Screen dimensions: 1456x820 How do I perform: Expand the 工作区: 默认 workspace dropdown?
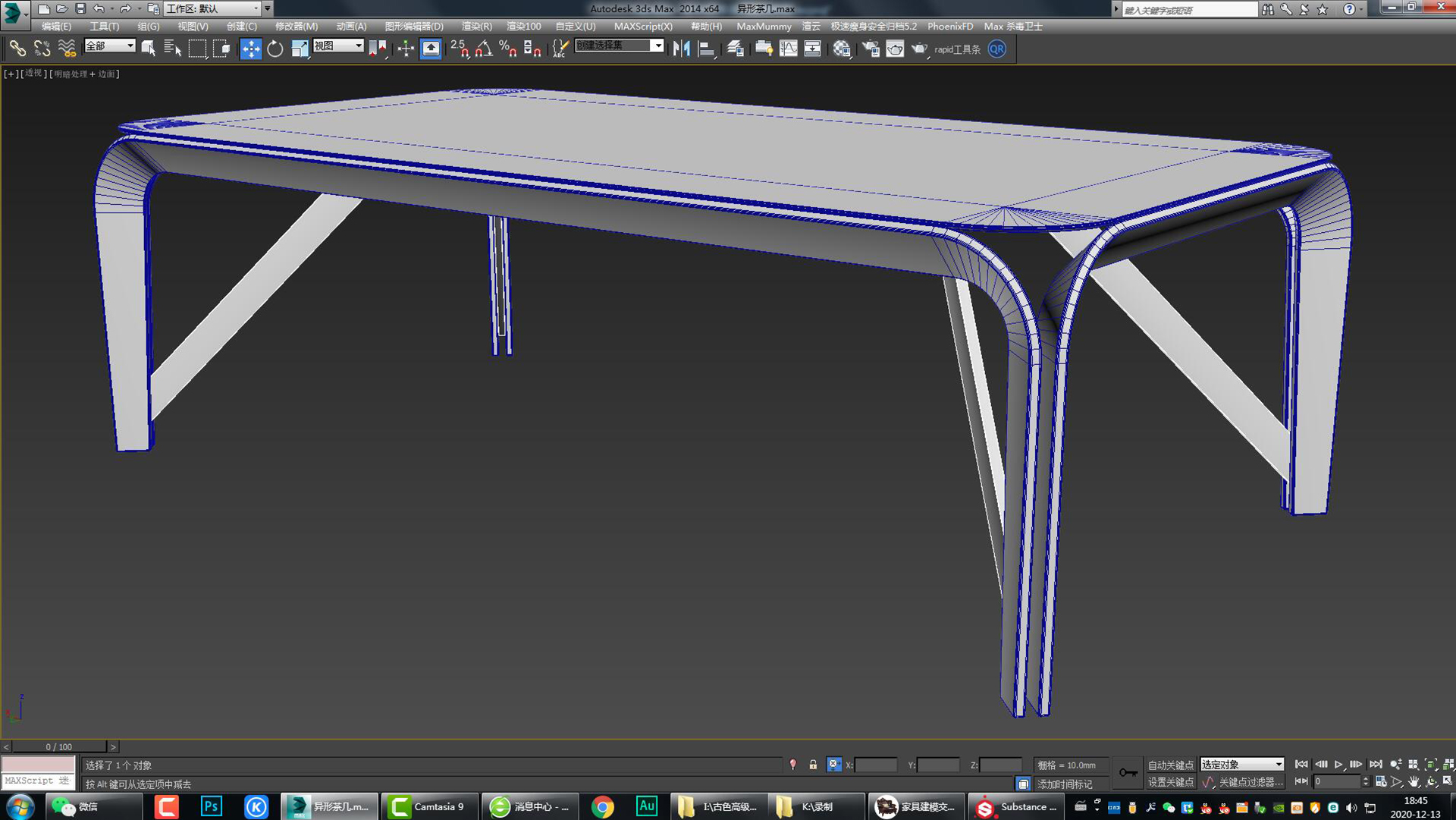pyautogui.click(x=215, y=9)
